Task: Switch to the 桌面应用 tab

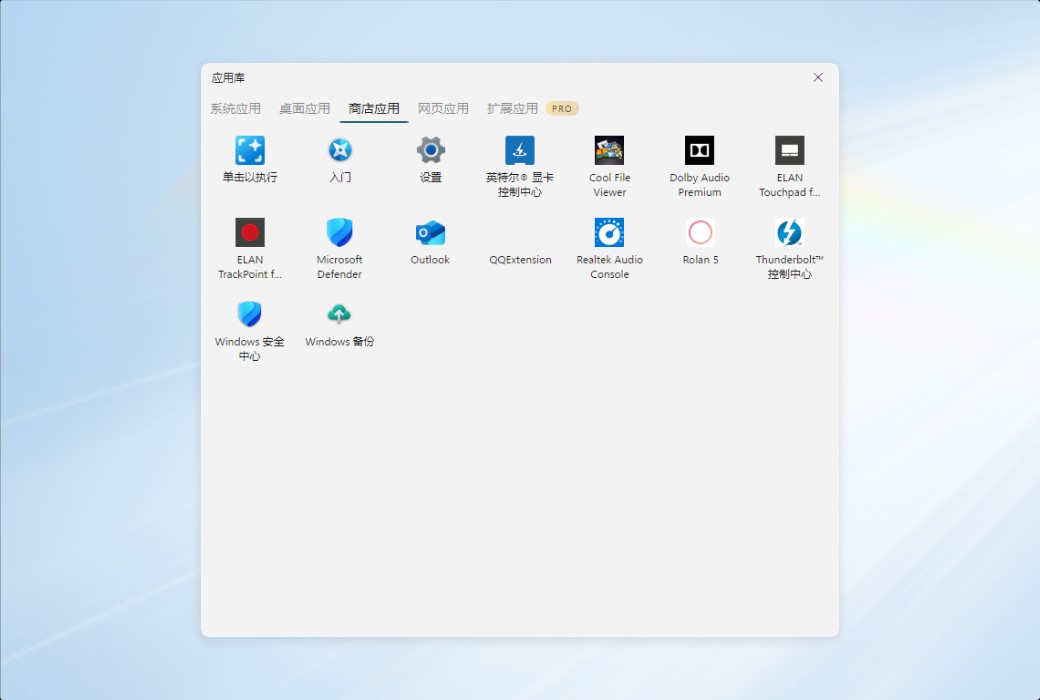Action: [304, 108]
